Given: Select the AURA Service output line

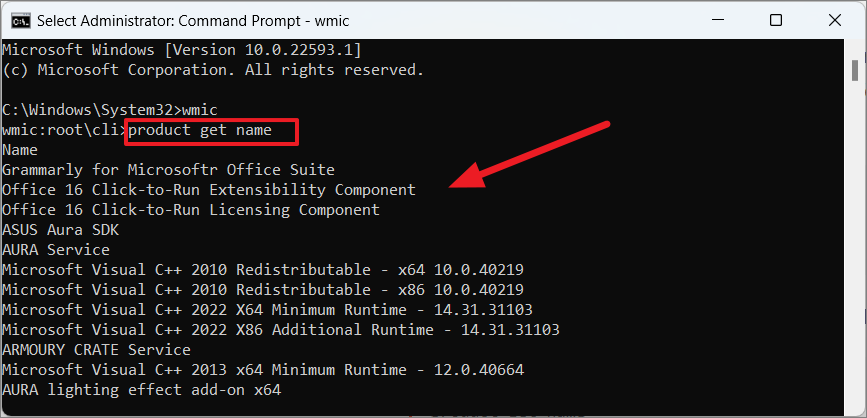Looking at the screenshot, I should tap(56, 250).
